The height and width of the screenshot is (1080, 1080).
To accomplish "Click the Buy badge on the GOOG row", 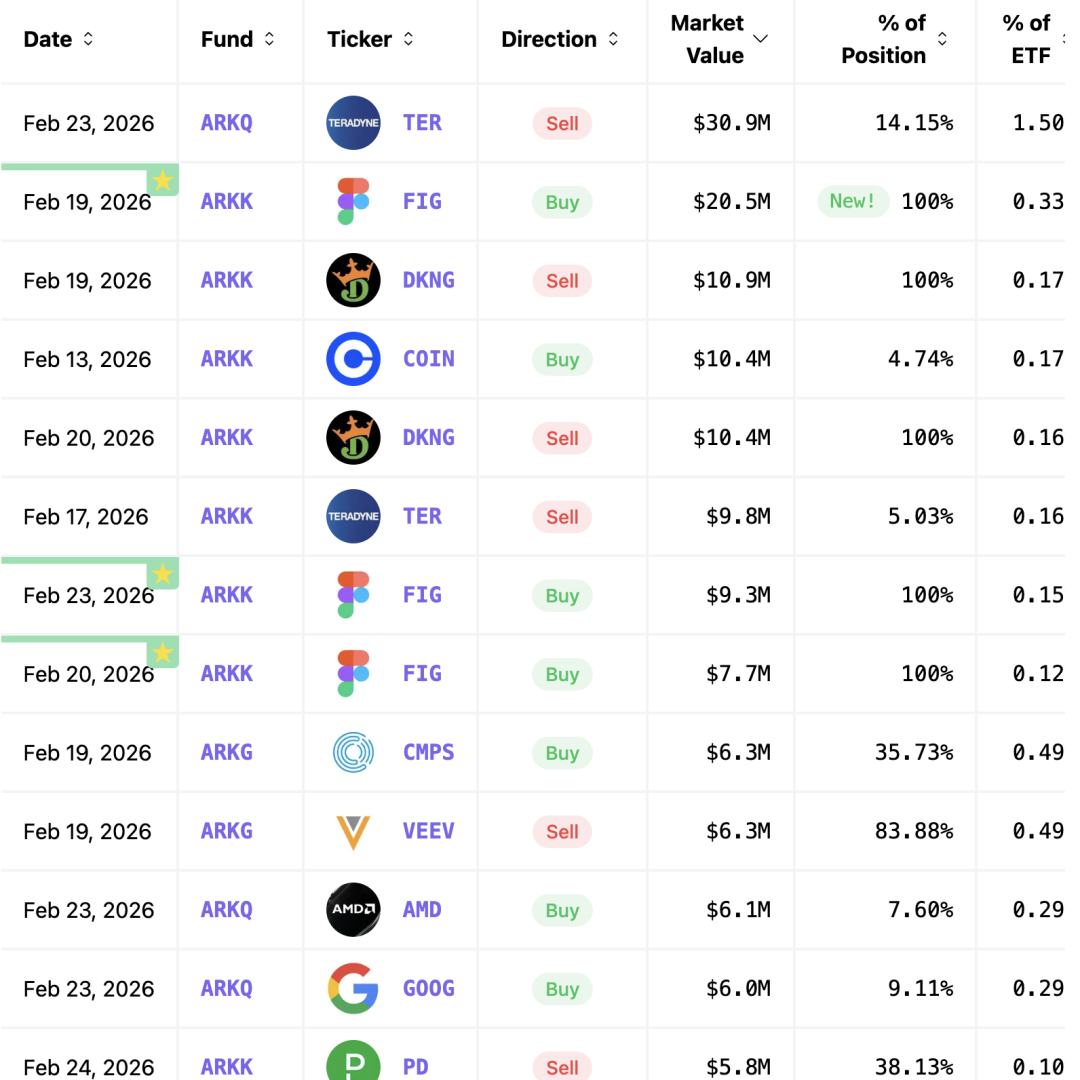I will [x=562, y=989].
